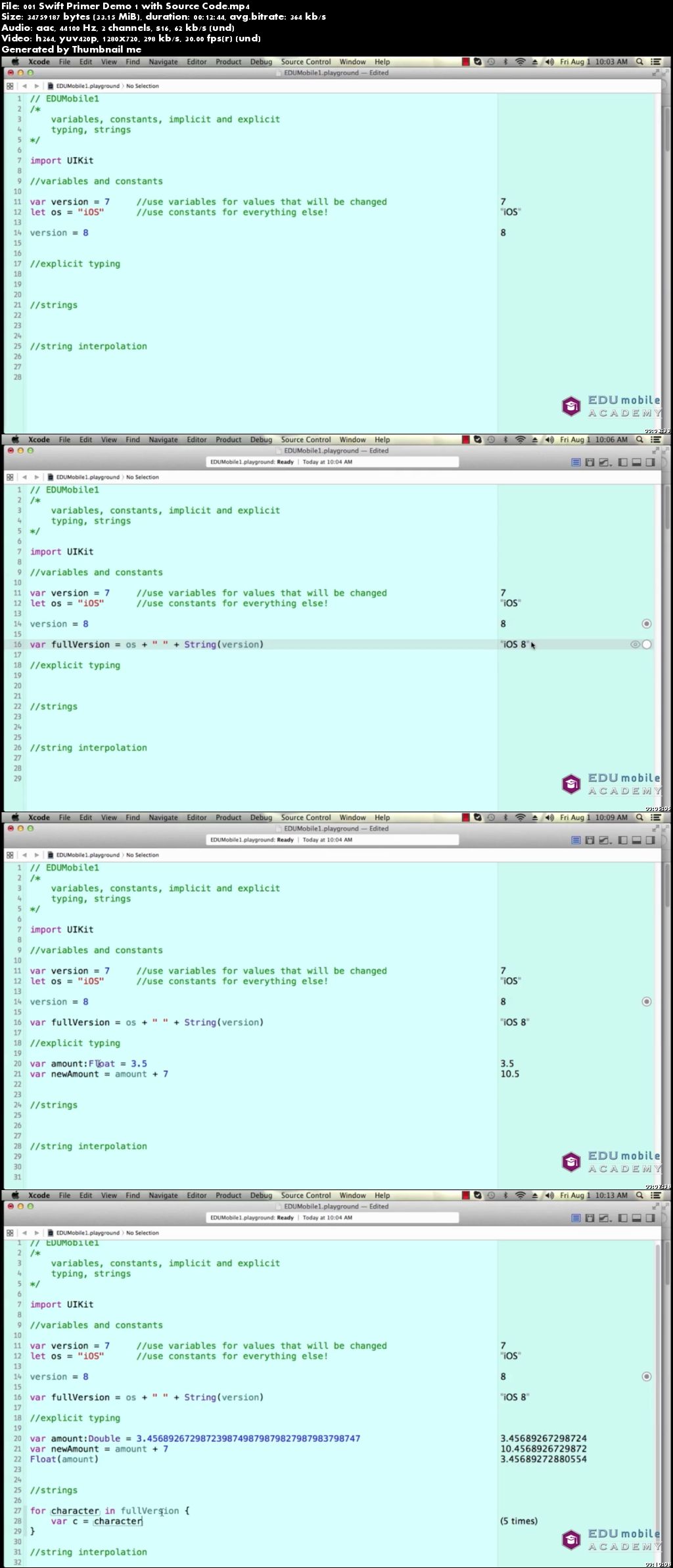The image size is (673, 1568).
Task: Open the volume menu beside the 10:13 AM clock
Action: tap(549, 1195)
